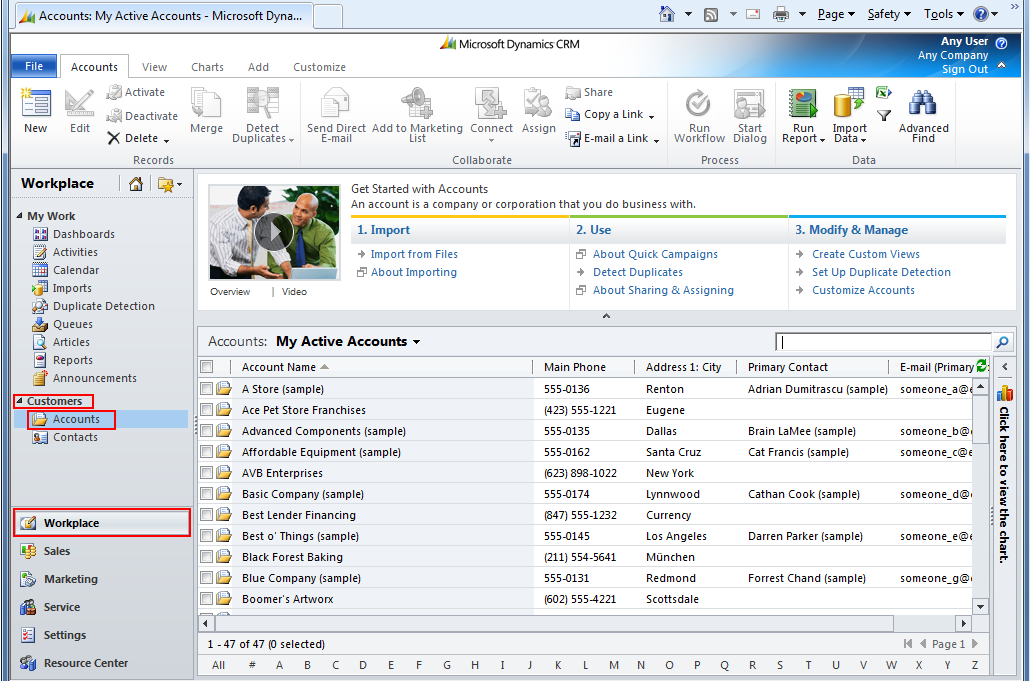The height and width of the screenshot is (681, 1030).
Task: Select Best Lender Financing row checkbox
Action: (x=207, y=515)
